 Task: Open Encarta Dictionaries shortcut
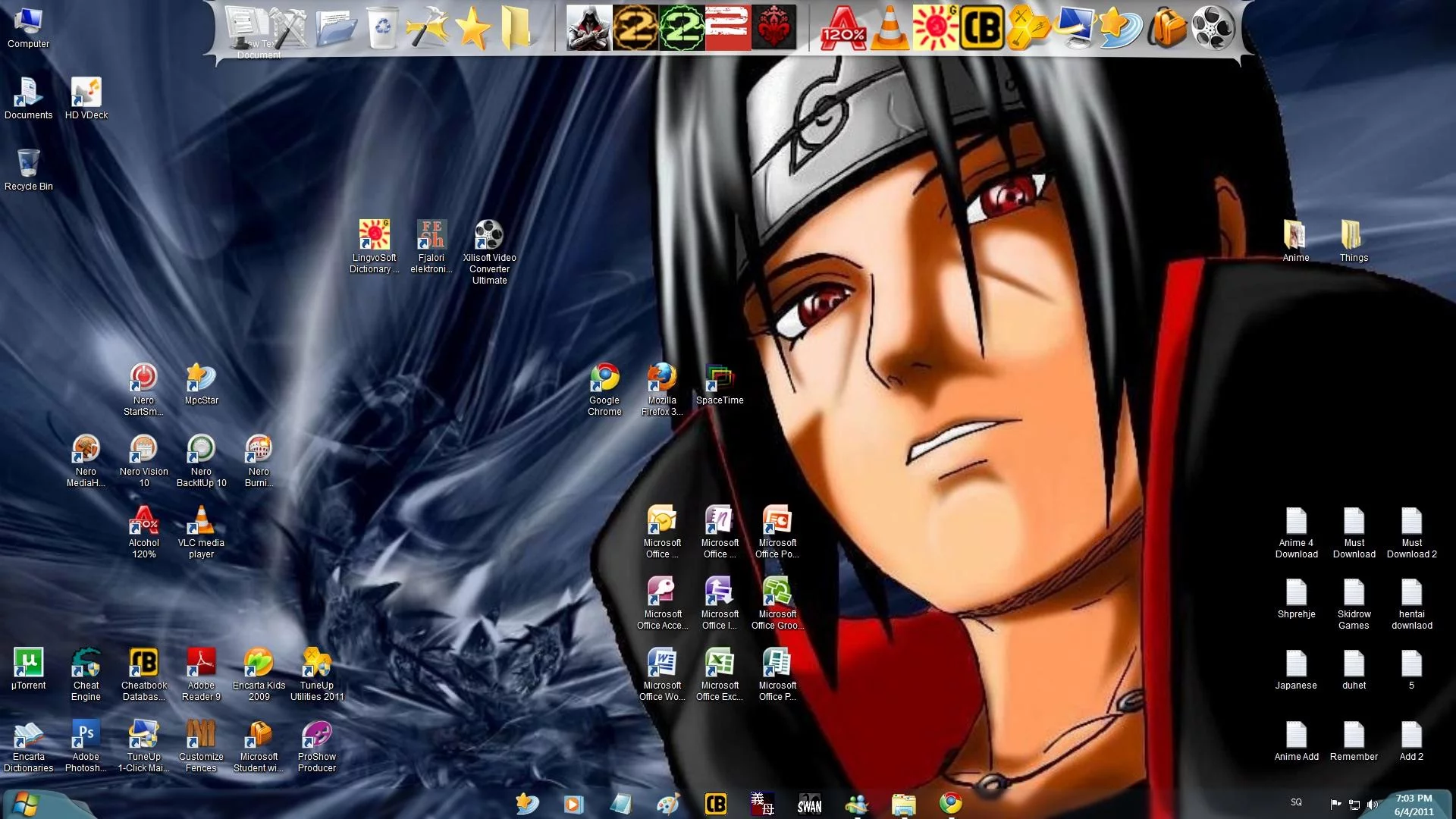pos(28,745)
